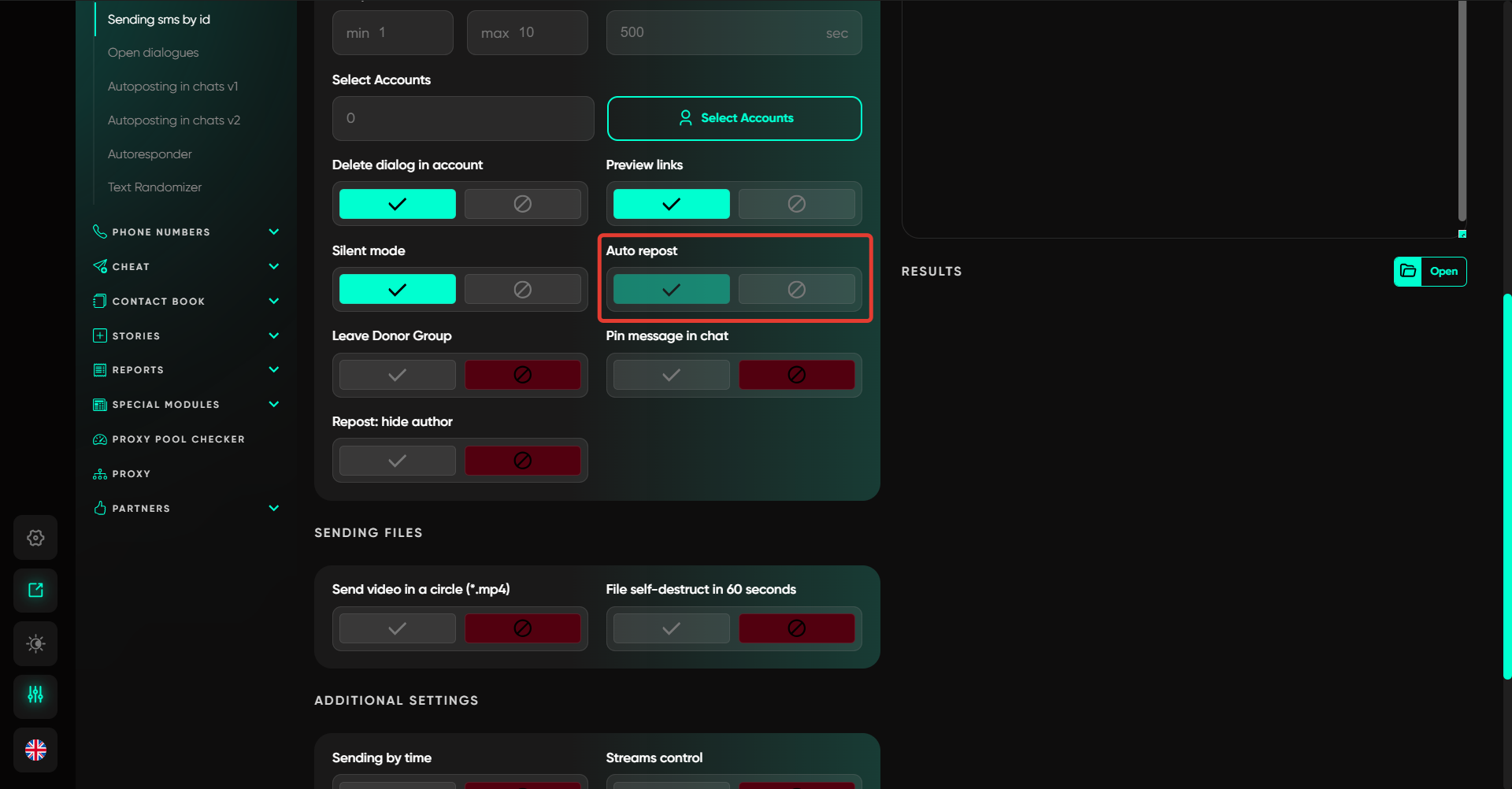This screenshot has width=1512, height=789.
Task: Open the sliders equalizer icon panel
Action: point(35,696)
